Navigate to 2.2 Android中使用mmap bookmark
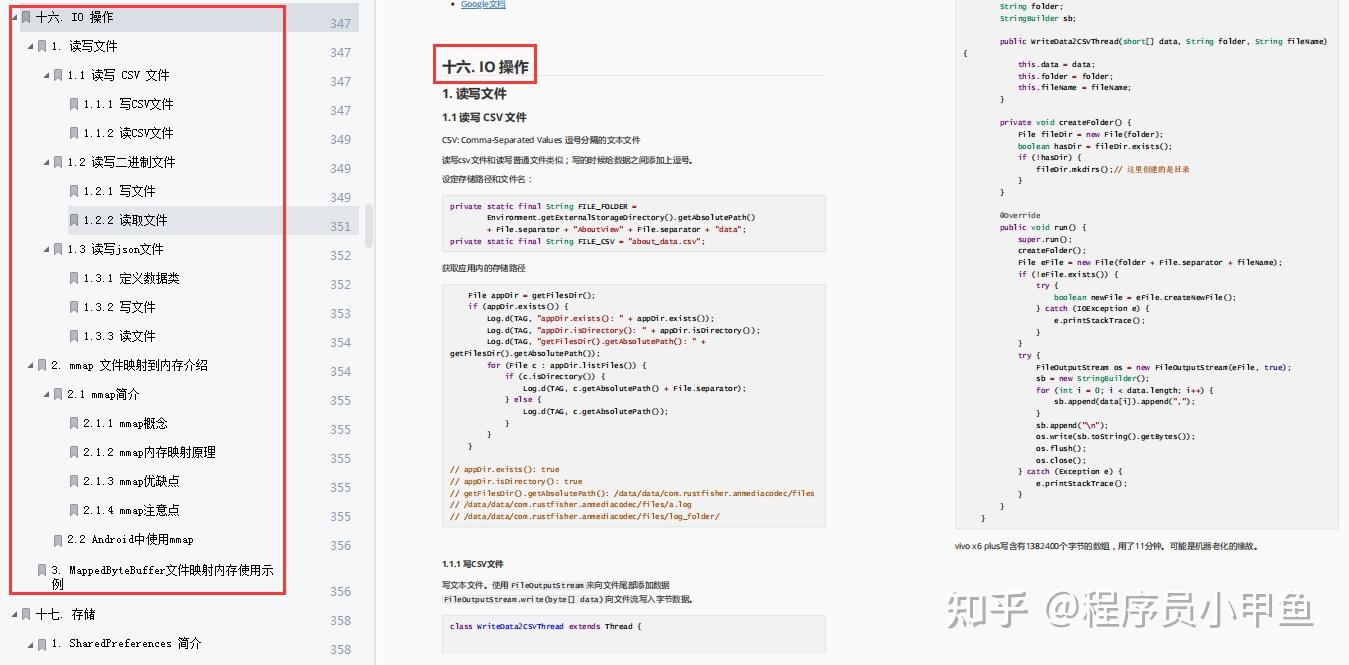Screen dimensions: 1349x665 (x=130, y=540)
